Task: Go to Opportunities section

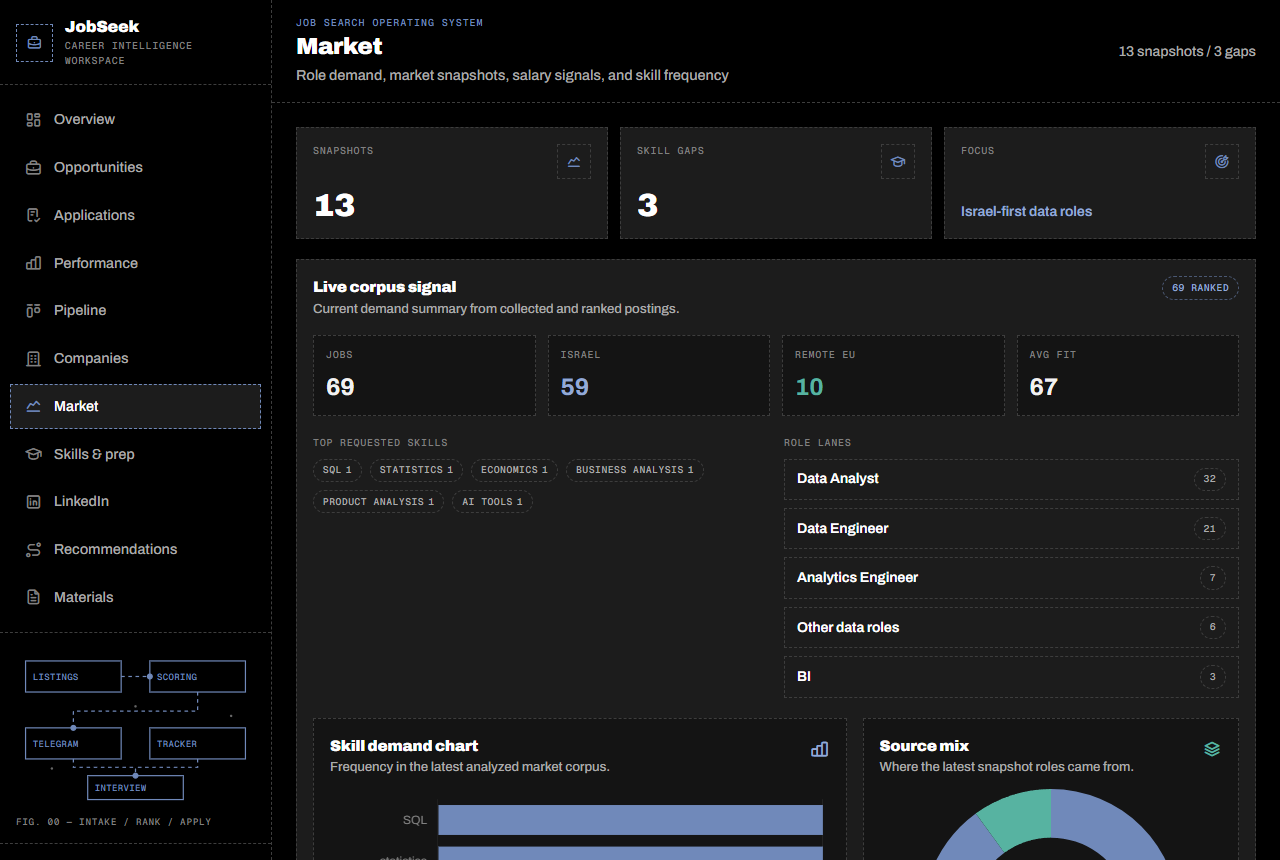Action: tap(135, 168)
